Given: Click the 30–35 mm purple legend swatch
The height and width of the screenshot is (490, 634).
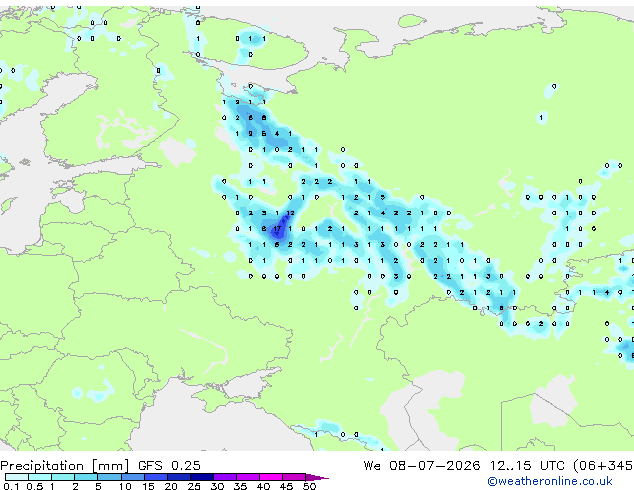Looking at the screenshot, I should pos(224,477).
